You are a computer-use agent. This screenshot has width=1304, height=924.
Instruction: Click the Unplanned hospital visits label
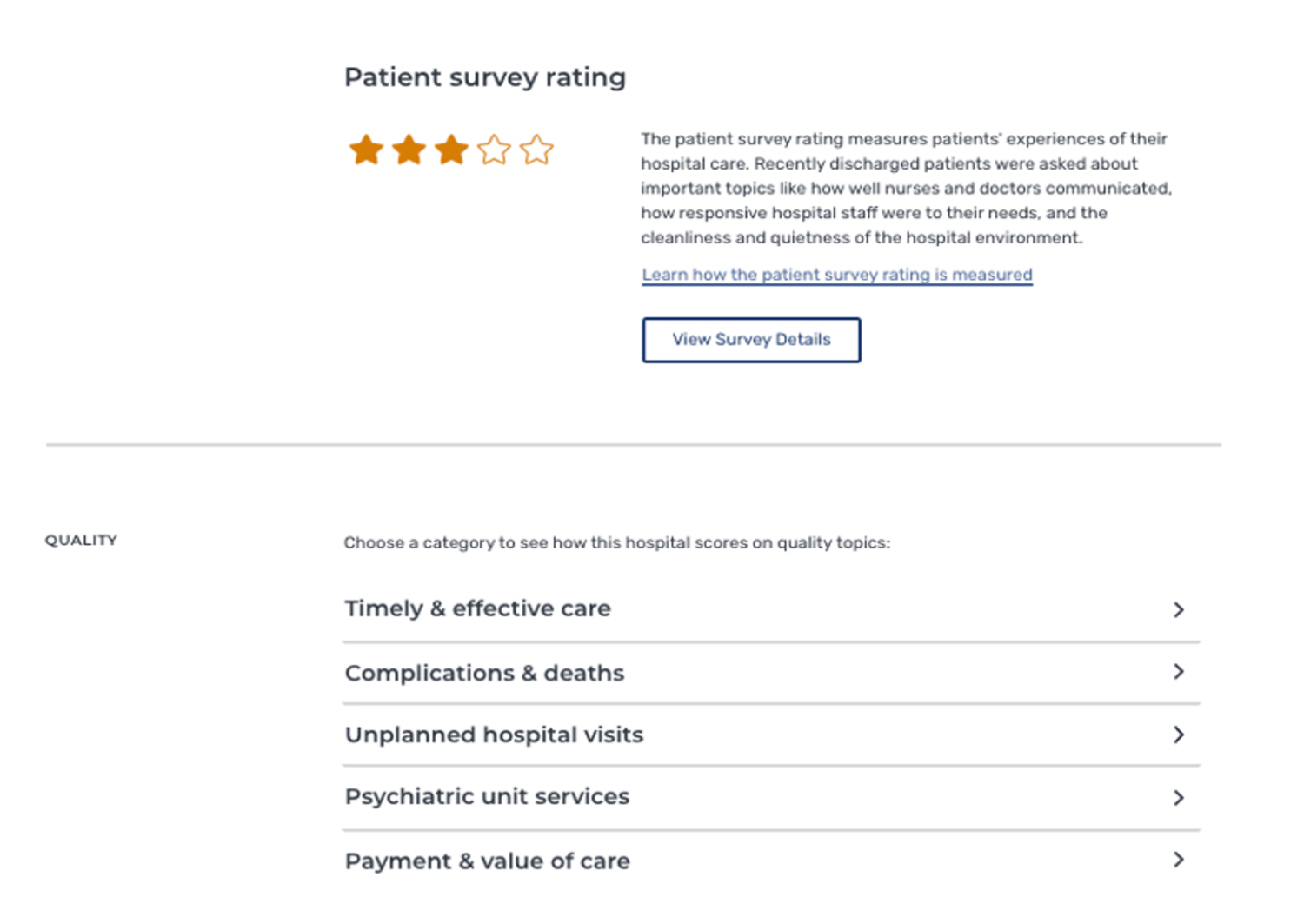click(494, 735)
